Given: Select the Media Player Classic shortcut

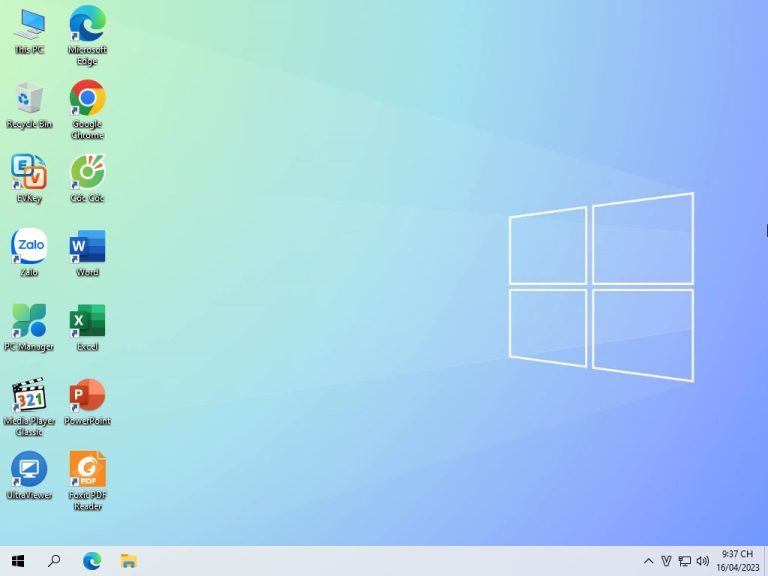Looking at the screenshot, I should (29, 407).
